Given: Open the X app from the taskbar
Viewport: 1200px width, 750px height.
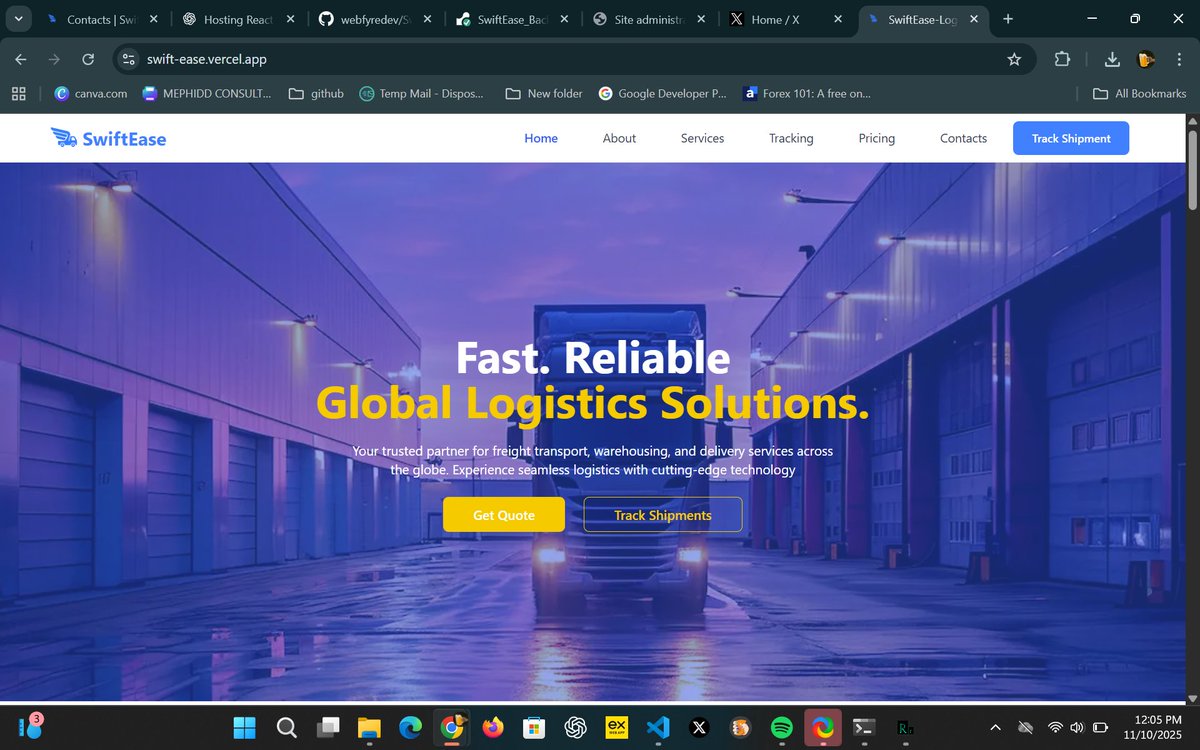Looking at the screenshot, I should [698, 727].
